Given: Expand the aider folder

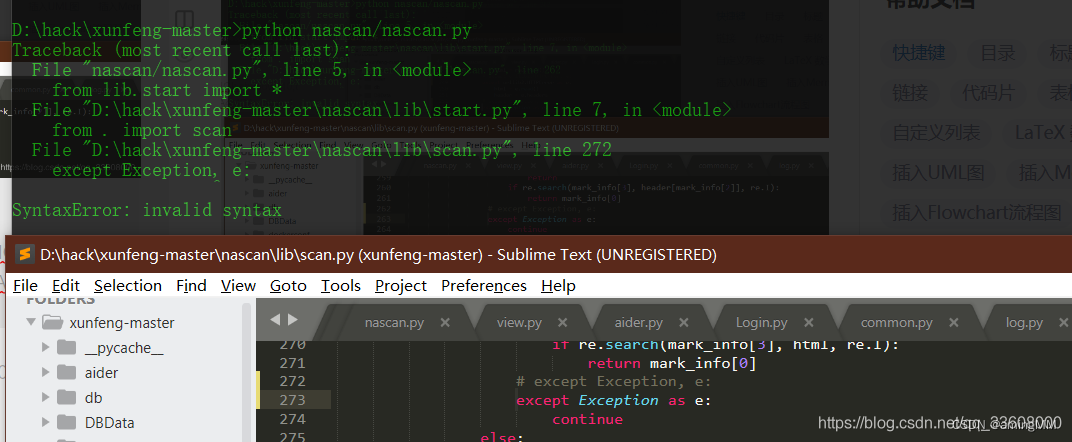Looking at the screenshot, I should point(46,372).
